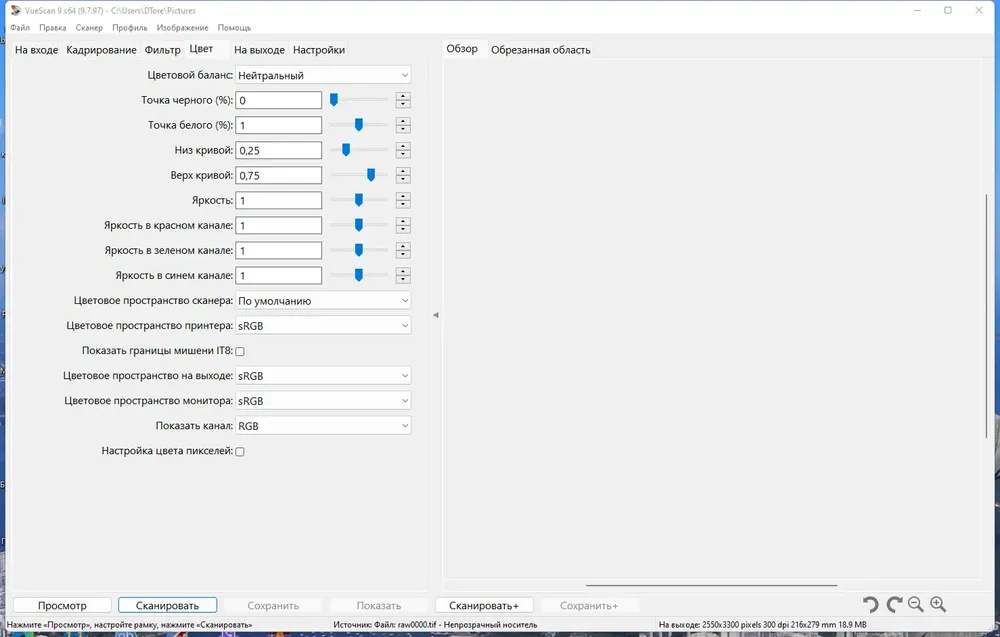This screenshot has width=1000, height=637.
Task: Focus the 'Верх кривой' value field
Action: [279, 175]
